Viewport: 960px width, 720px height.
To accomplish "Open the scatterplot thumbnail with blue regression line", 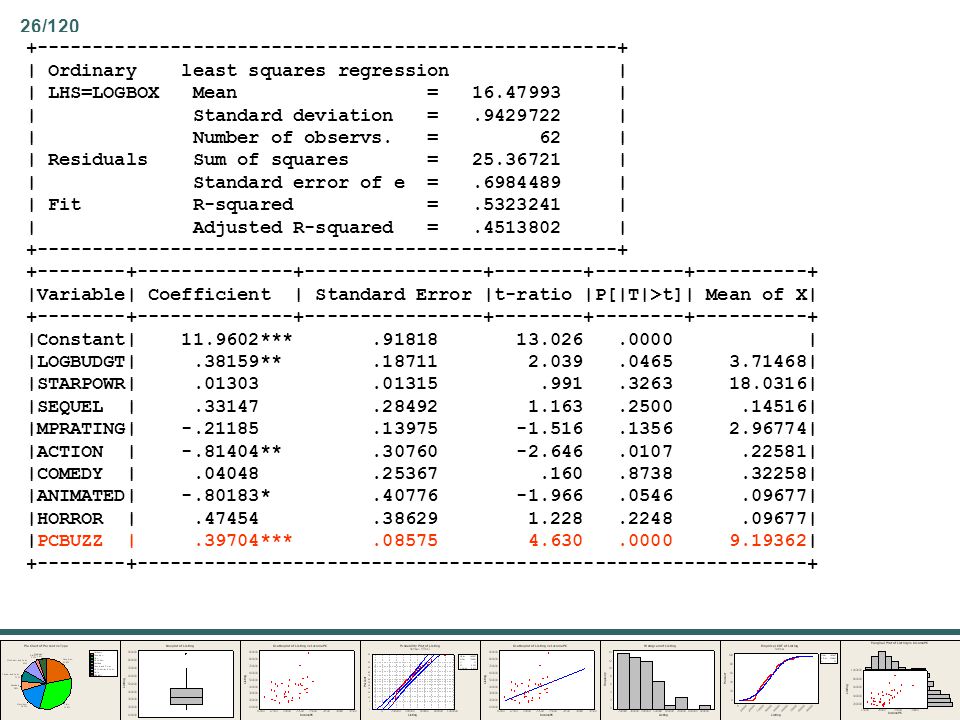I will [541, 680].
